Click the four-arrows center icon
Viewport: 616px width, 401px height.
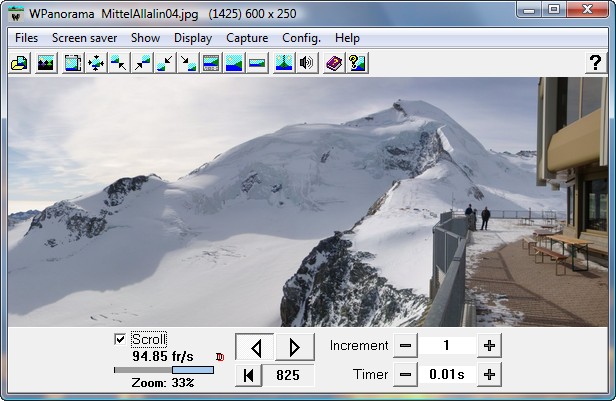click(96, 63)
